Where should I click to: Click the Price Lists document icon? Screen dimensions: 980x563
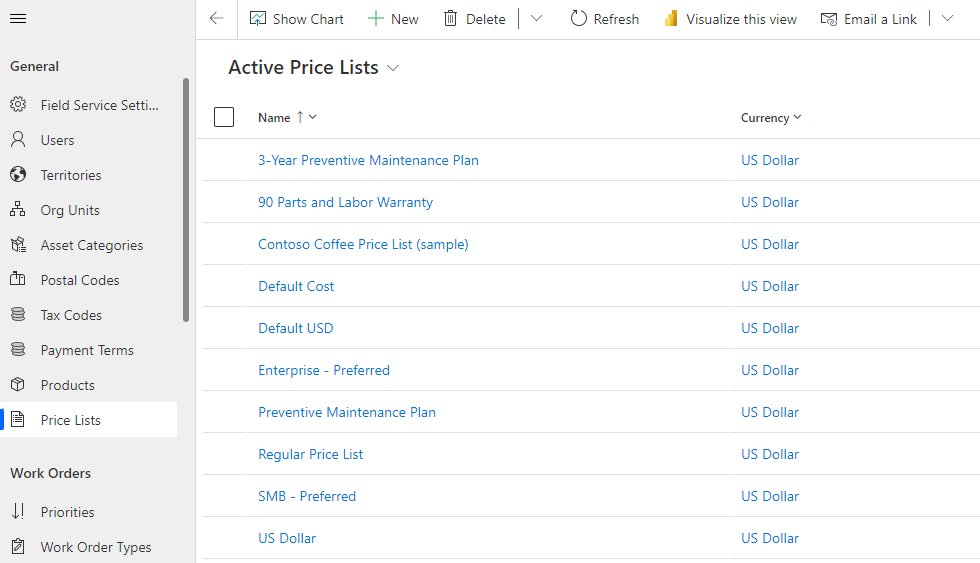pyautogui.click(x=18, y=419)
